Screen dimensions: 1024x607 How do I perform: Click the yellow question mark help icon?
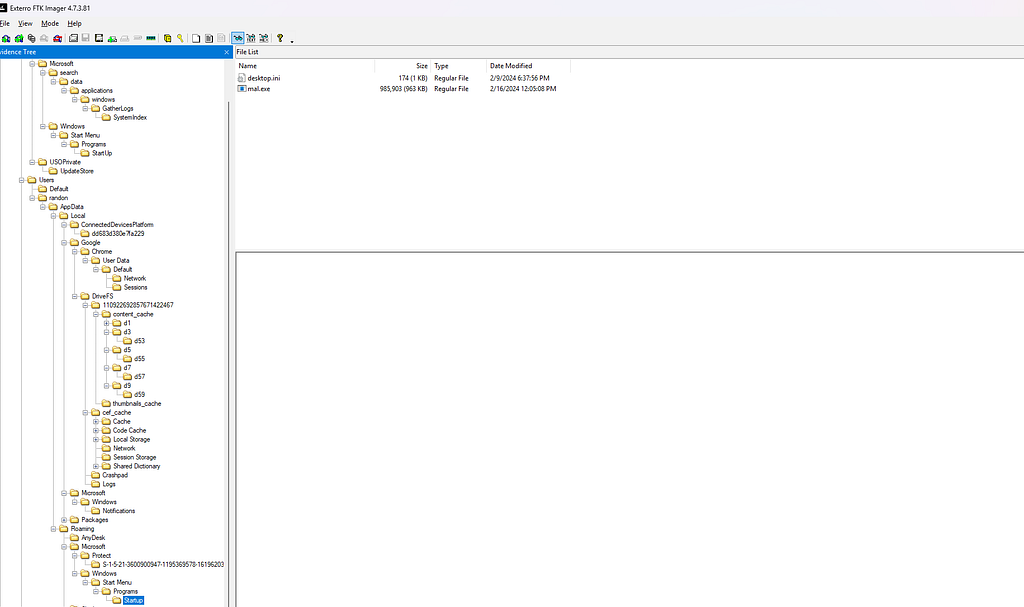click(x=280, y=38)
